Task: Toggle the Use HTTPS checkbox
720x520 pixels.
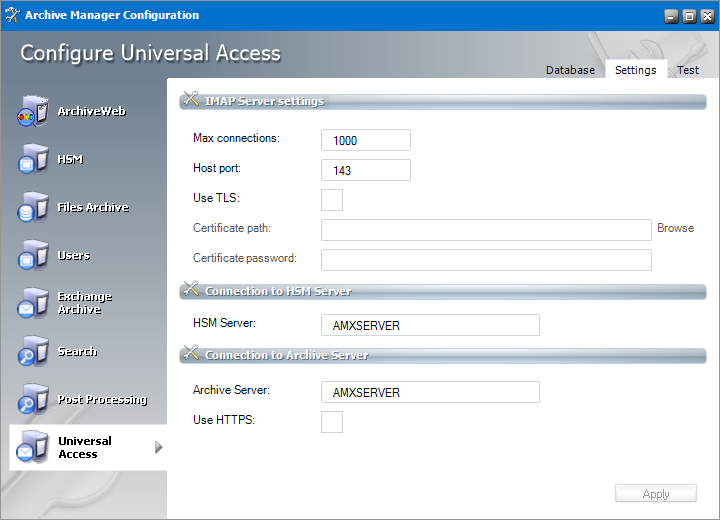Action: click(x=332, y=422)
